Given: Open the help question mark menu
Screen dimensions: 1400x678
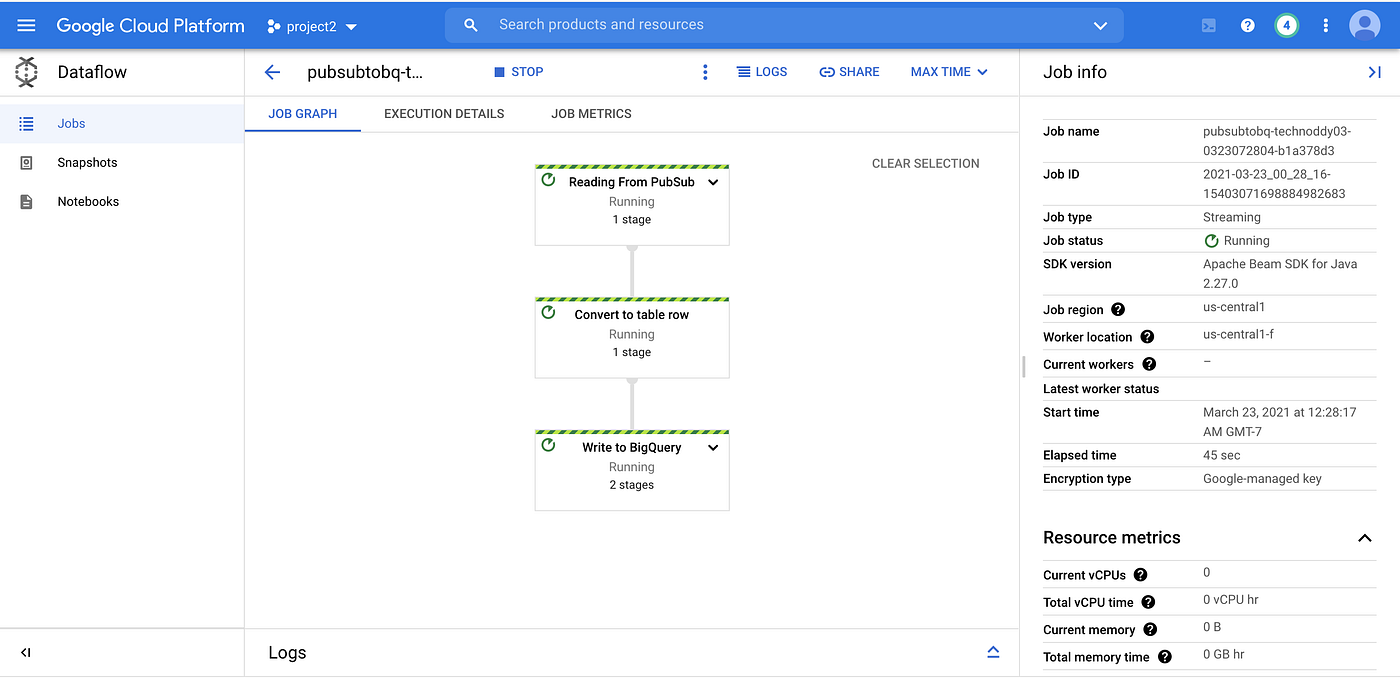Looking at the screenshot, I should (1248, 25).
